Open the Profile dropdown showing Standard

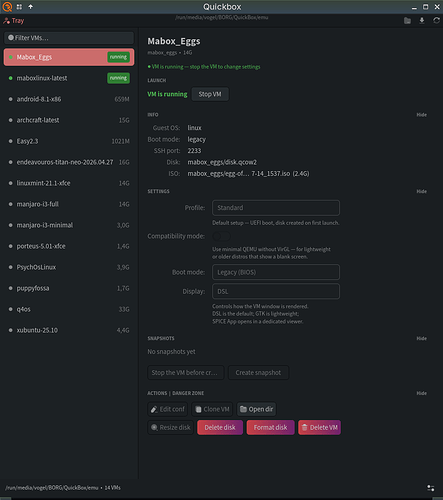coord(276,208)
